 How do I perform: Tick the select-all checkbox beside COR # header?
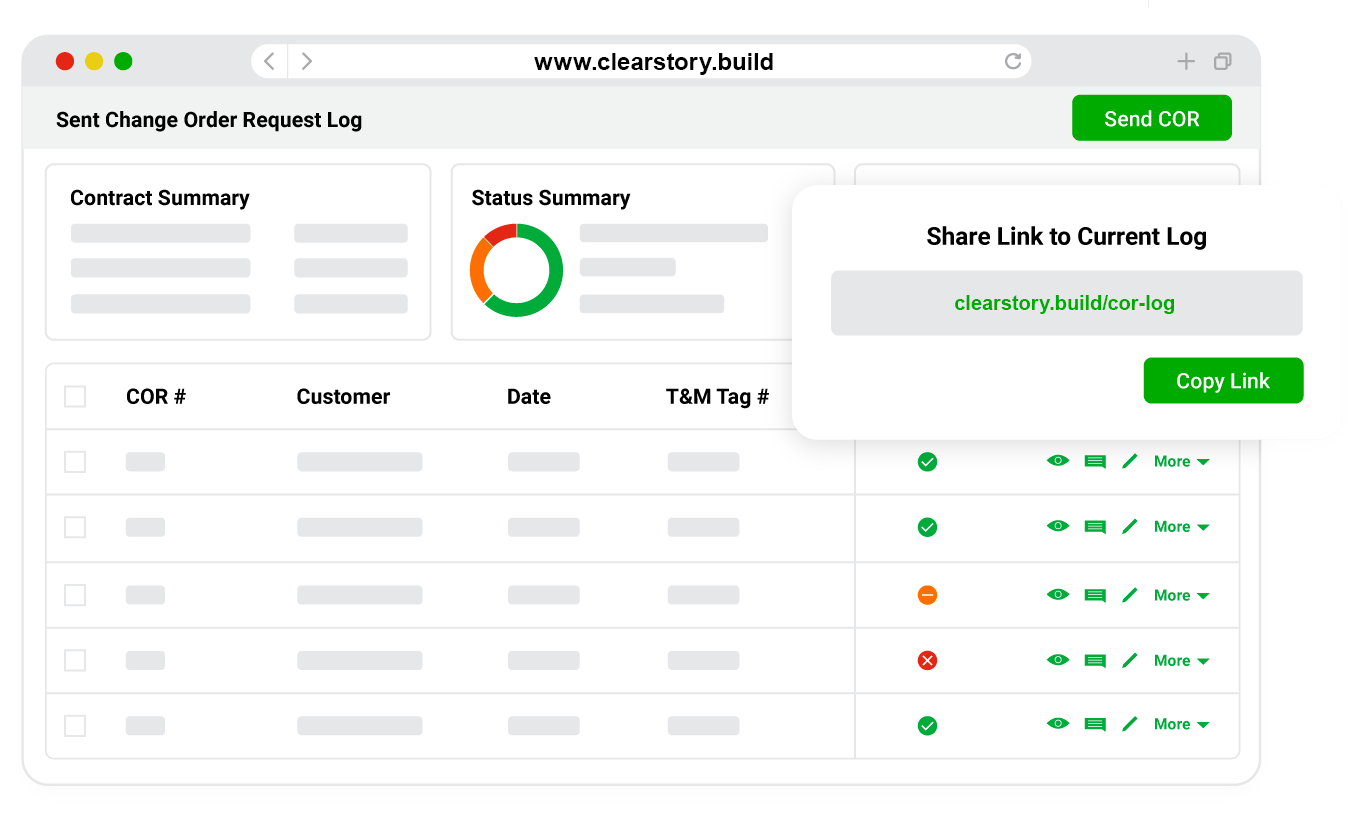75,397
